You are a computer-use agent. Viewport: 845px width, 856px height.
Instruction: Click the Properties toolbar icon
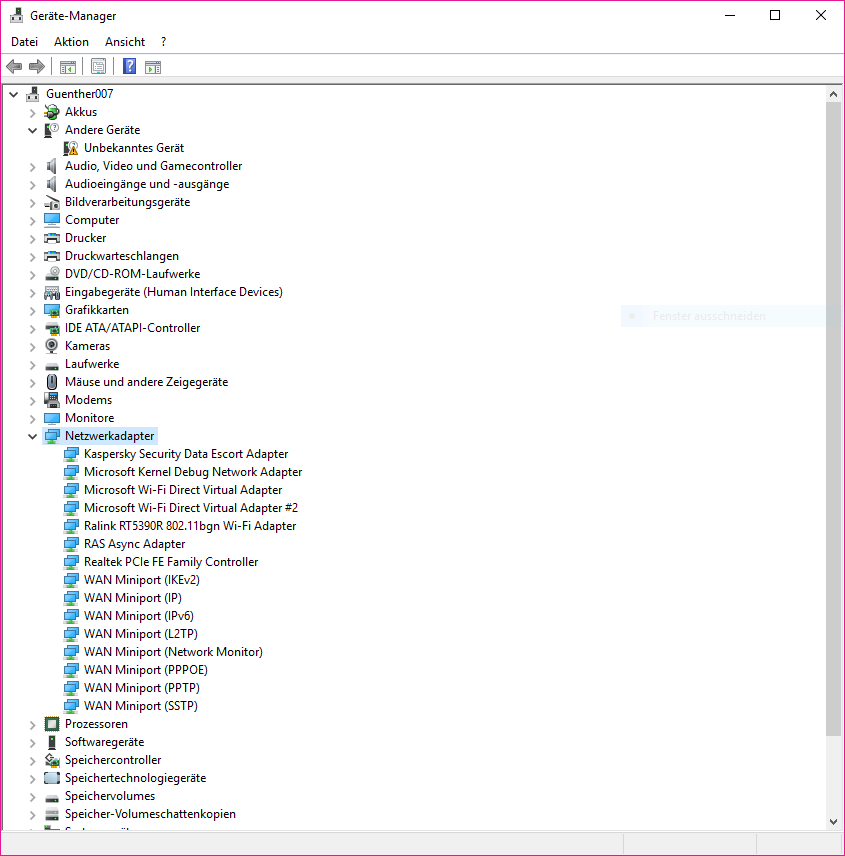[x=98, y=67]
